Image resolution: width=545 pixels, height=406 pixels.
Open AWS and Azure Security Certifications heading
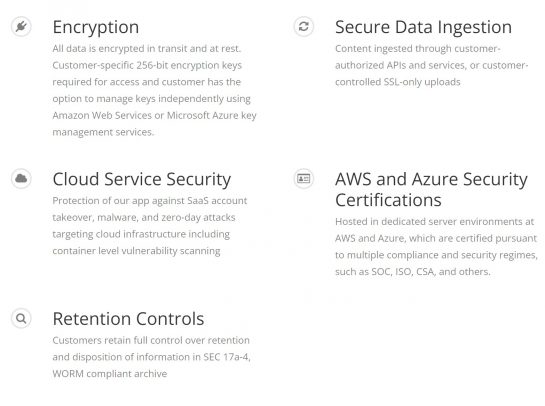(x=431, y=190)
